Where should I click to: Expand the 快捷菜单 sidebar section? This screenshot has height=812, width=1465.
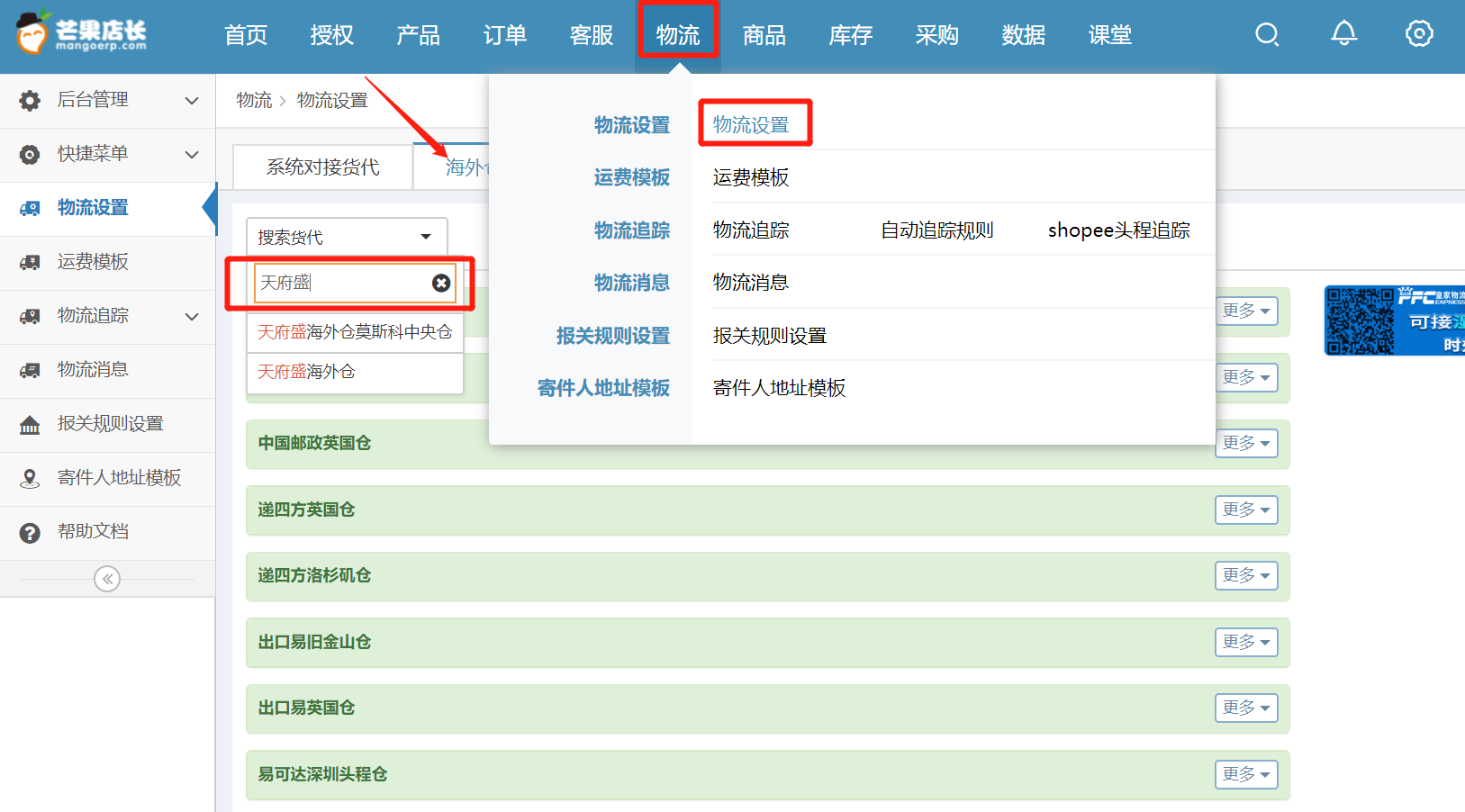191,155
